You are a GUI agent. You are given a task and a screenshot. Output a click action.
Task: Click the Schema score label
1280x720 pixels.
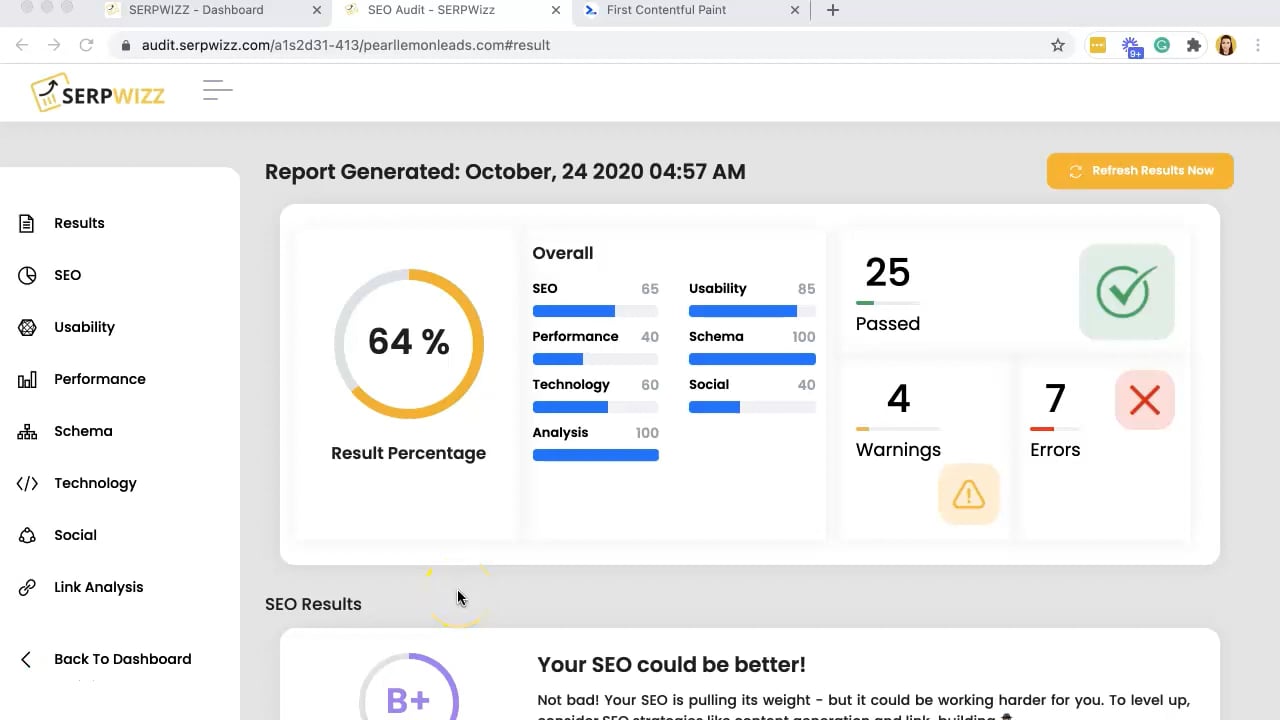click(x=716, y=336)
